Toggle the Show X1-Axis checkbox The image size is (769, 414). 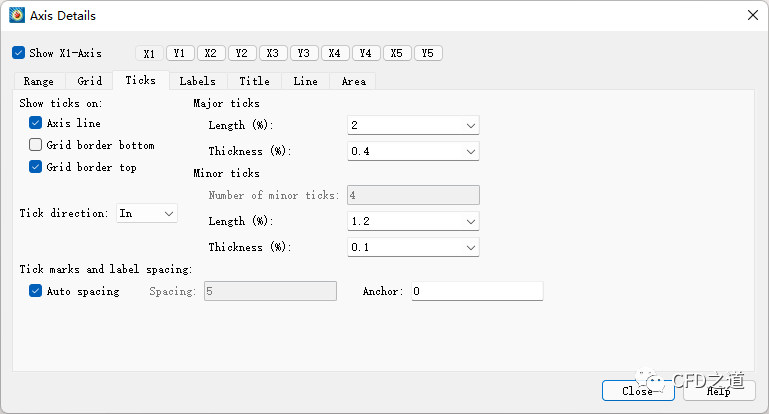[x=19, y=53]
